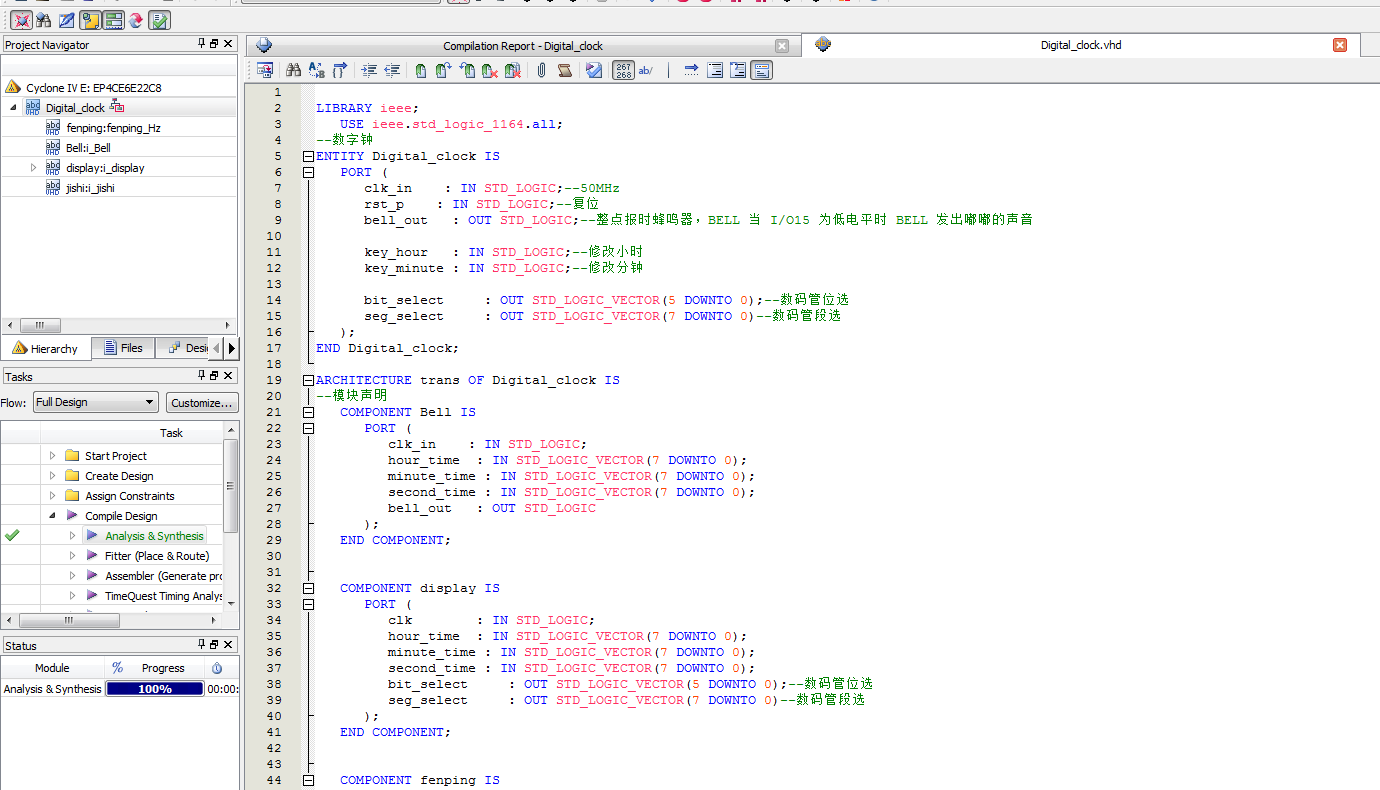Collapse the Compile Design task group

[x=52, y=516]
